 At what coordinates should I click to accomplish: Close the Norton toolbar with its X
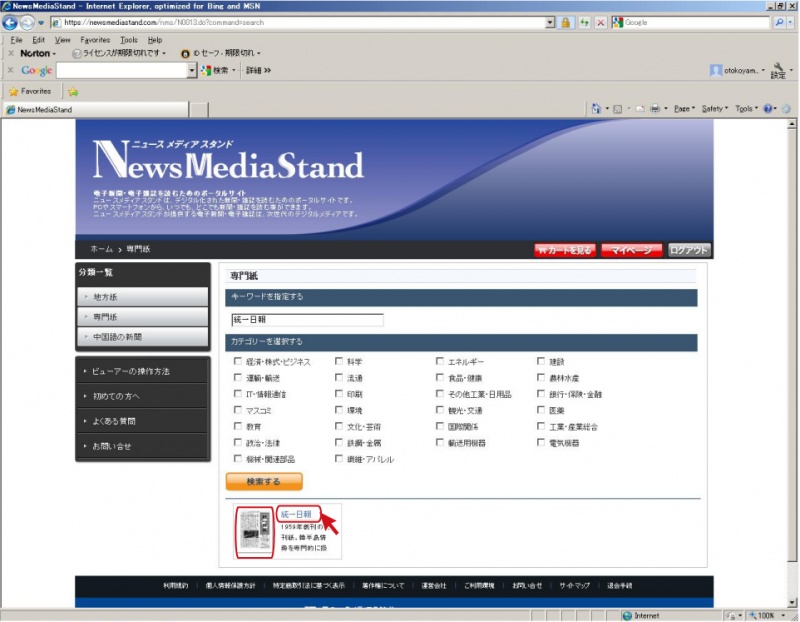11,53
